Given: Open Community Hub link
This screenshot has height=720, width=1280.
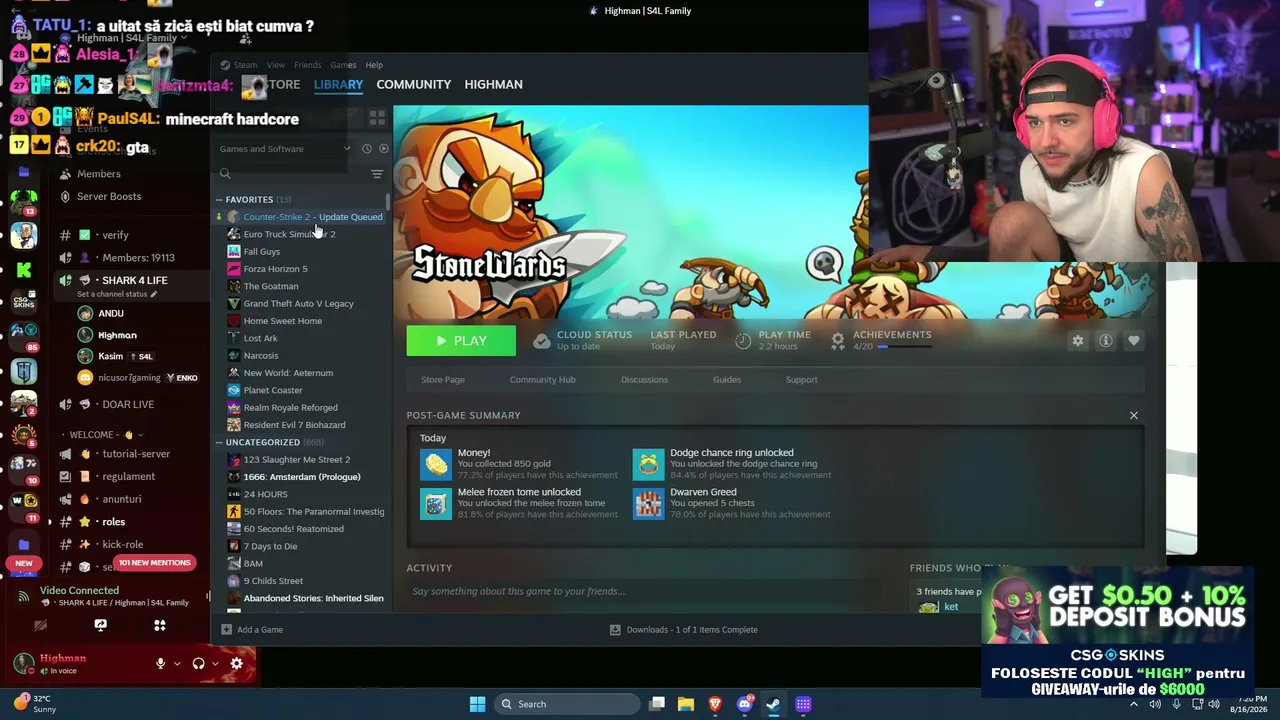Looking at the screenshot, I should 542,380.
